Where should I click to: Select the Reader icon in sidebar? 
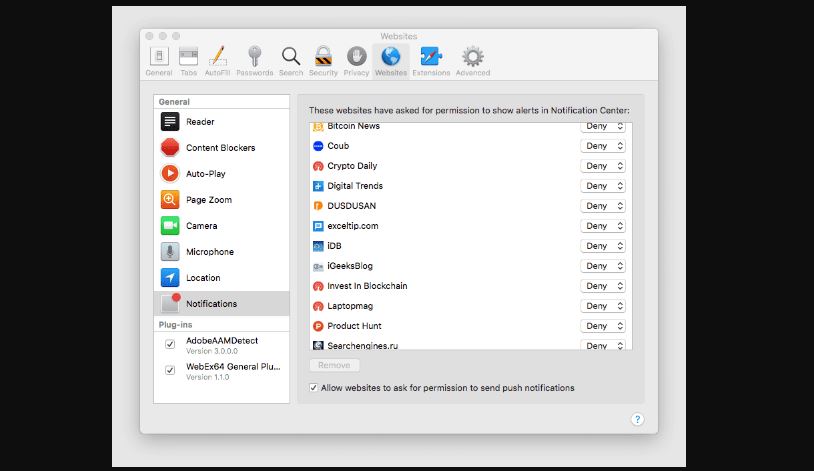(170, 122)
